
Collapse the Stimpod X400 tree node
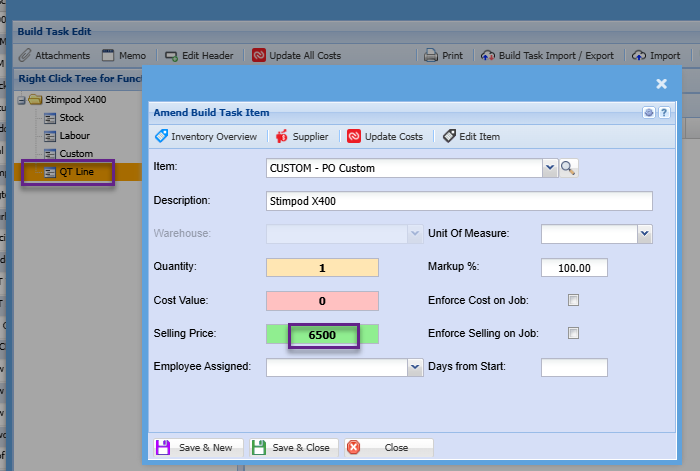click(x=22, y=100)
